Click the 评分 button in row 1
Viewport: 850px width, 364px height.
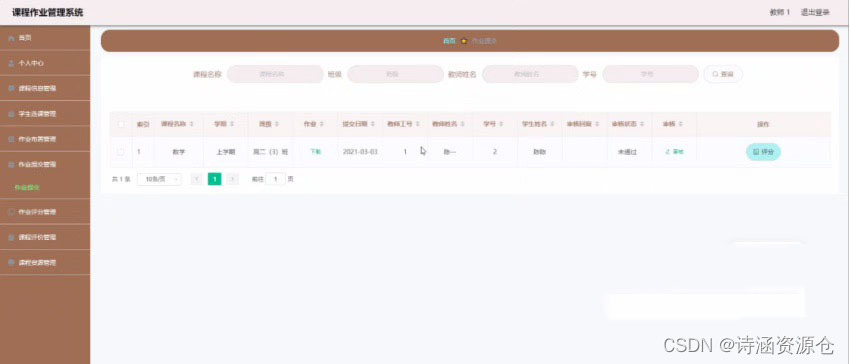[763, 152]
